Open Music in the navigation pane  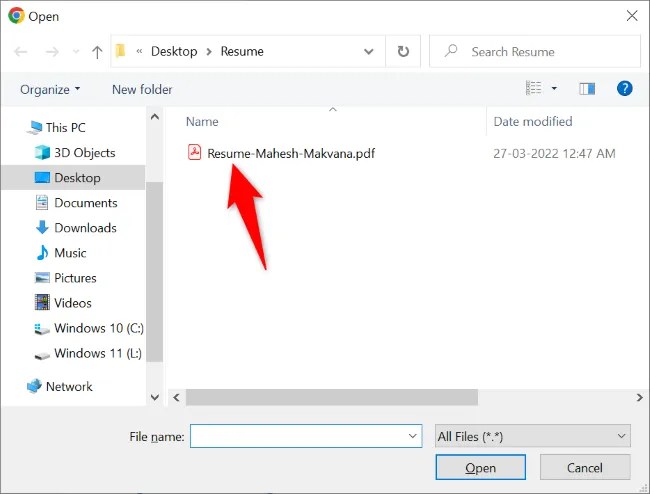tap(61, 253)
